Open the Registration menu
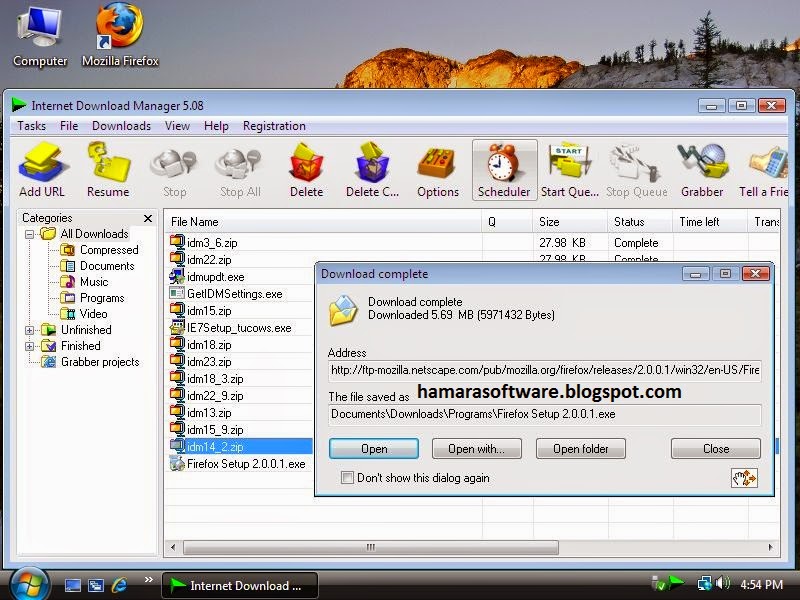The width and height of the screenshot is (800, 600). coord(274,126)
